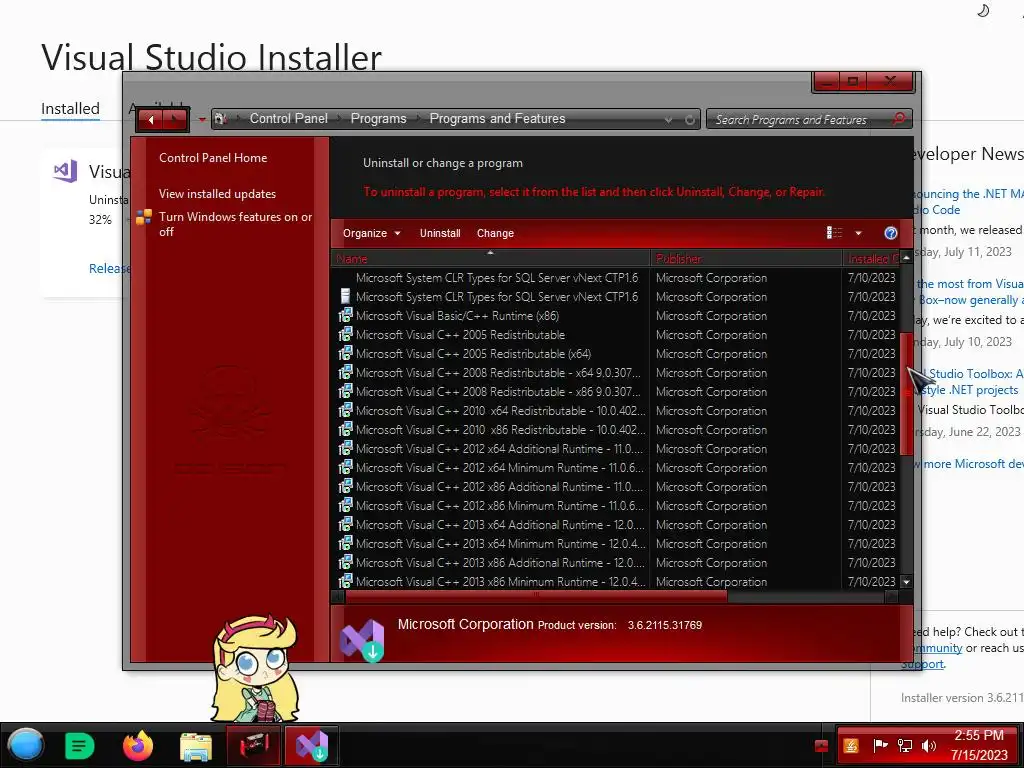This screenshot has height=768, width=1024.
Task: Sort by the Publisher column header
Action: click(746, 259)
